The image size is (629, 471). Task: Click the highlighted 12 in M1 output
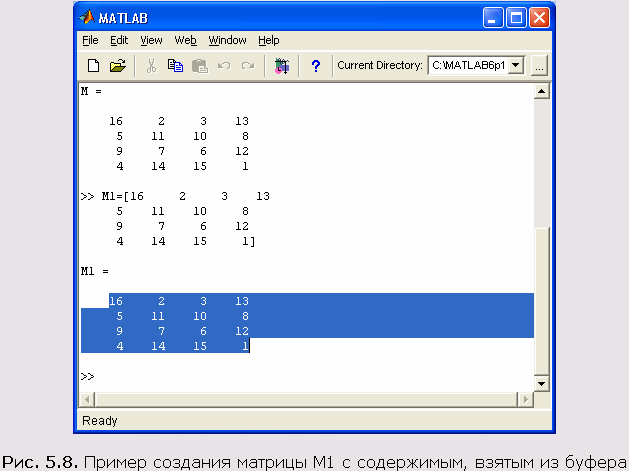pos(242,331)
